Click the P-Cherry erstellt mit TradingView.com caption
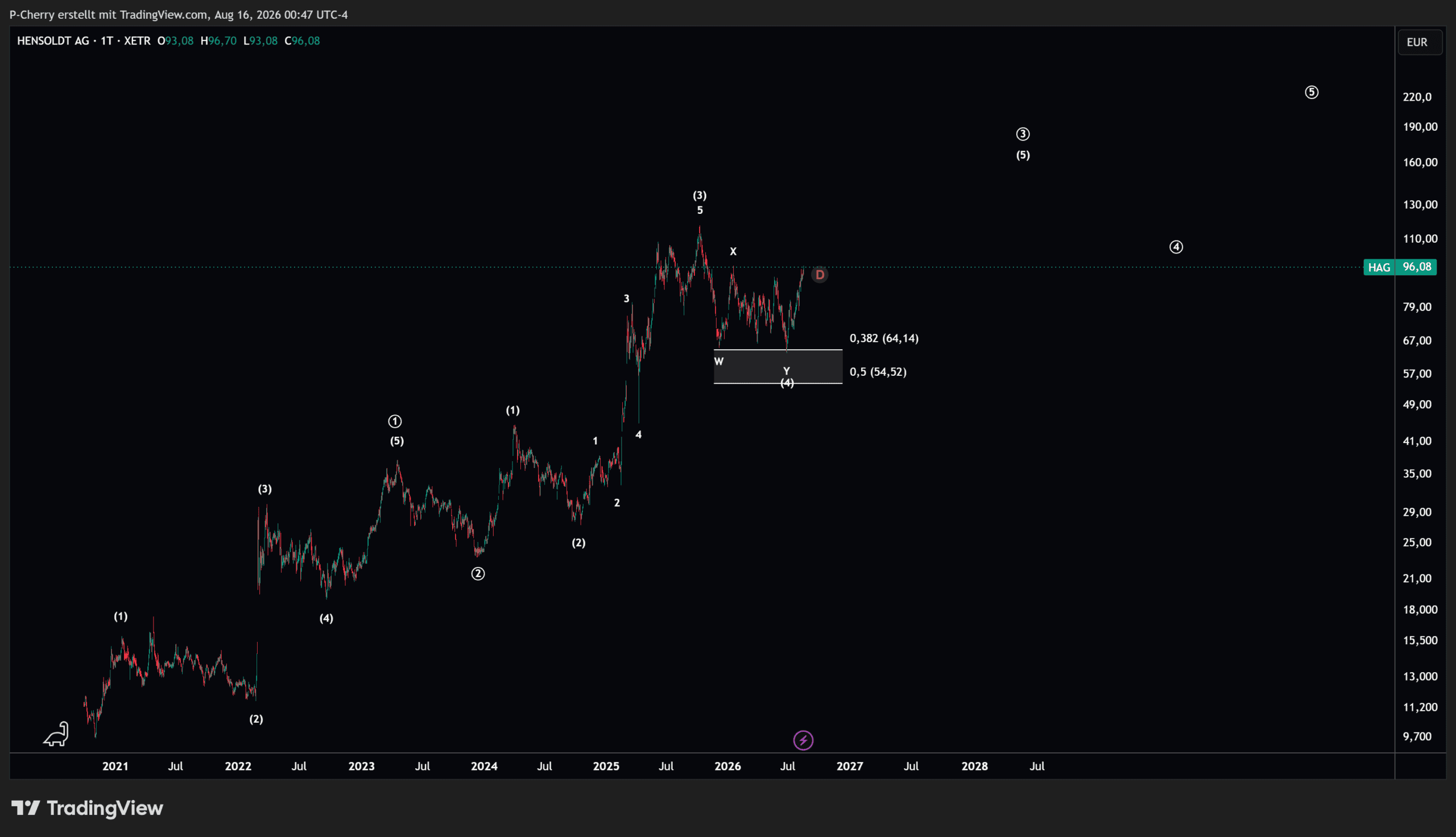The image size is (1456, 837). coord(179,14)
